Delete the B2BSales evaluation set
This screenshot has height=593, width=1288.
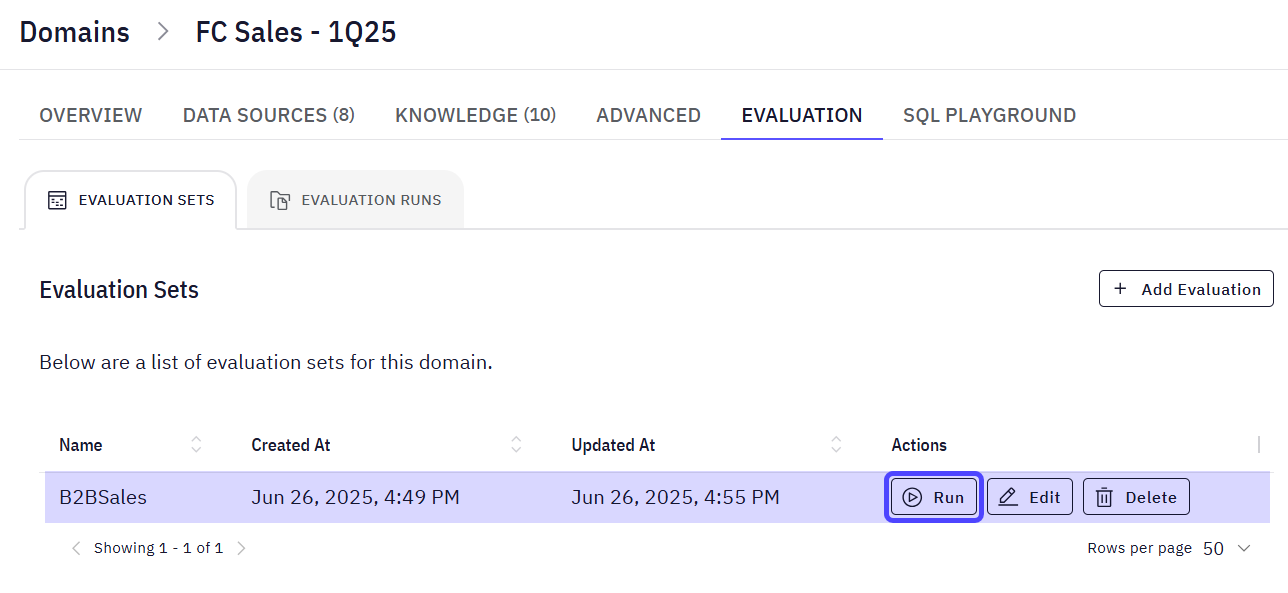click(1136, 497)
